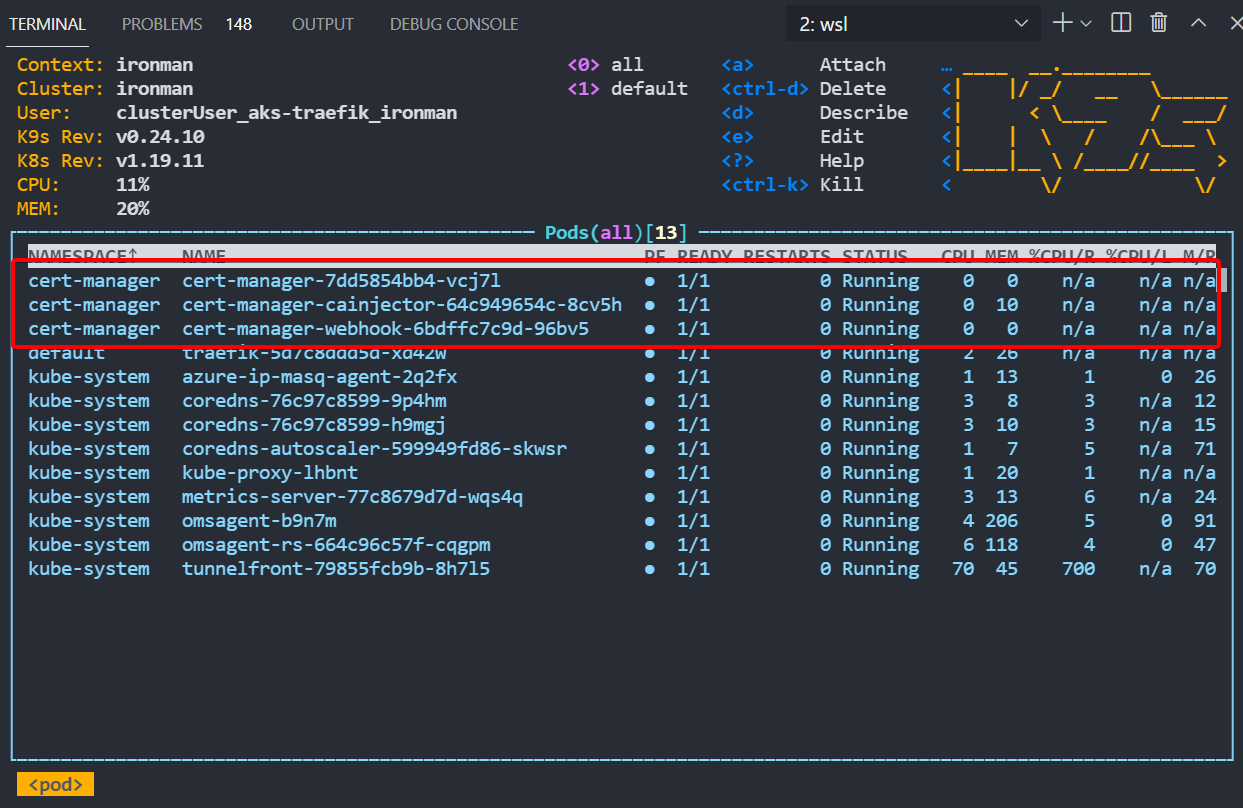Screen dimensions: 1243x808
Task: Maximize panel with the up chevron icon
Action: tap(1198, 23)
